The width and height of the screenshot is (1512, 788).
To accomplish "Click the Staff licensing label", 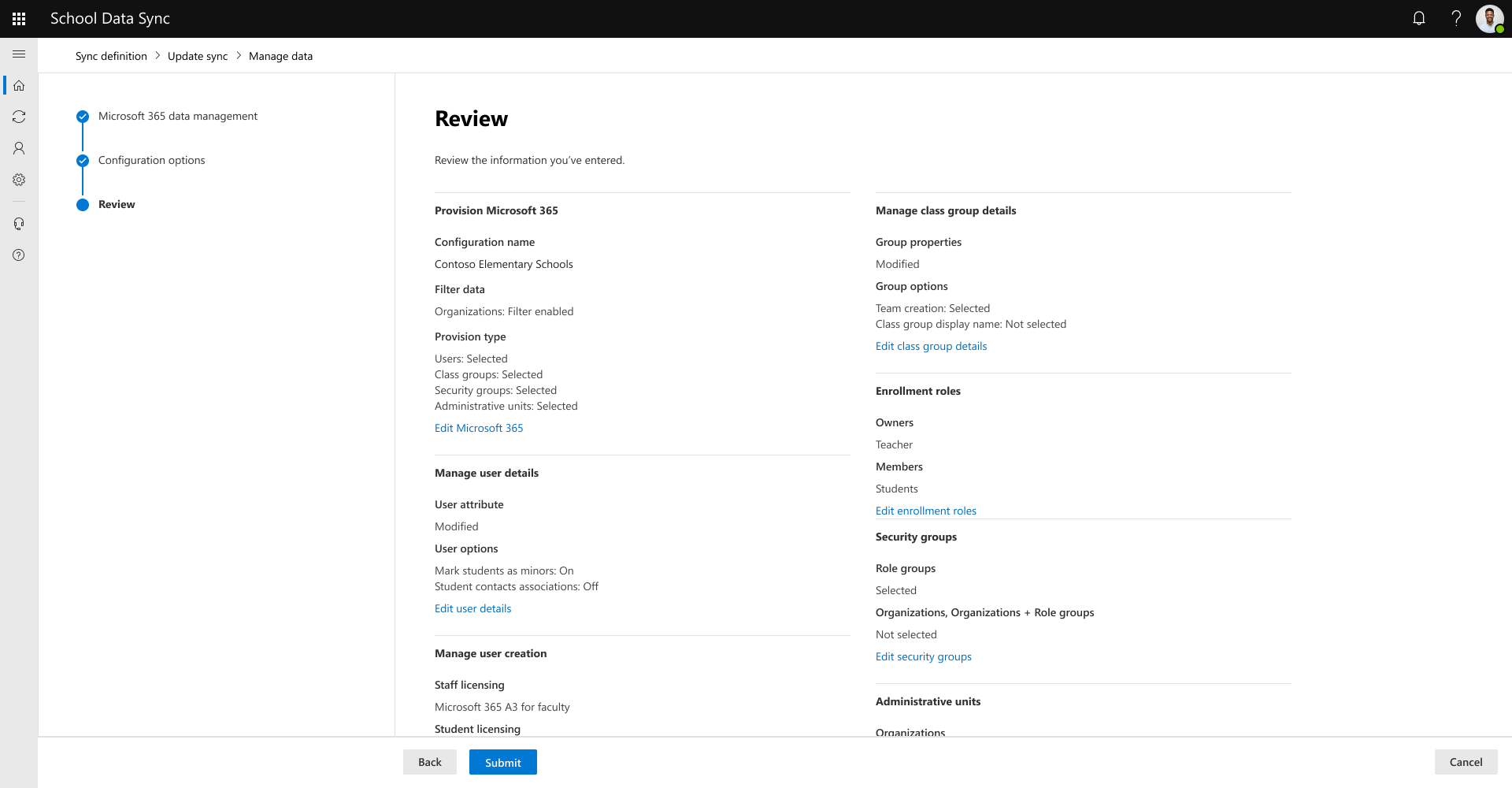I will [x=469, y=685].
